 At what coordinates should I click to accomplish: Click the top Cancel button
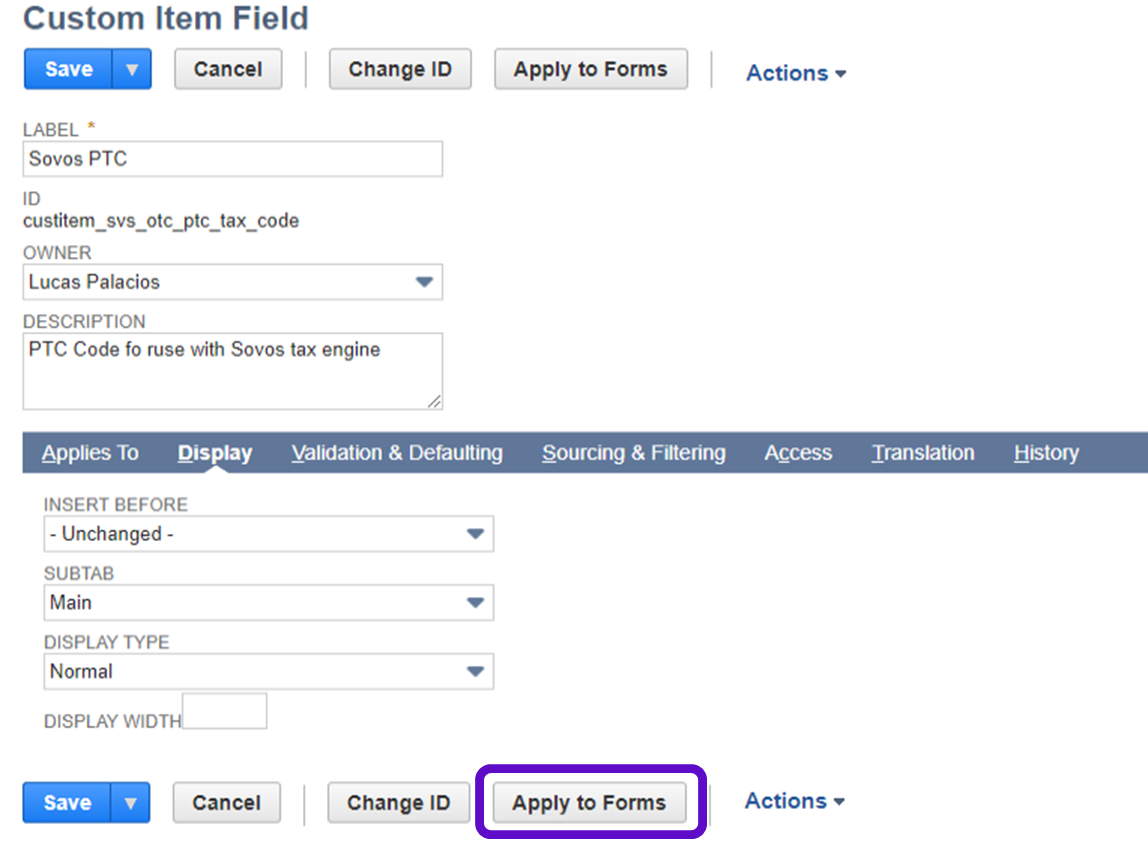(x=228, y=70)
